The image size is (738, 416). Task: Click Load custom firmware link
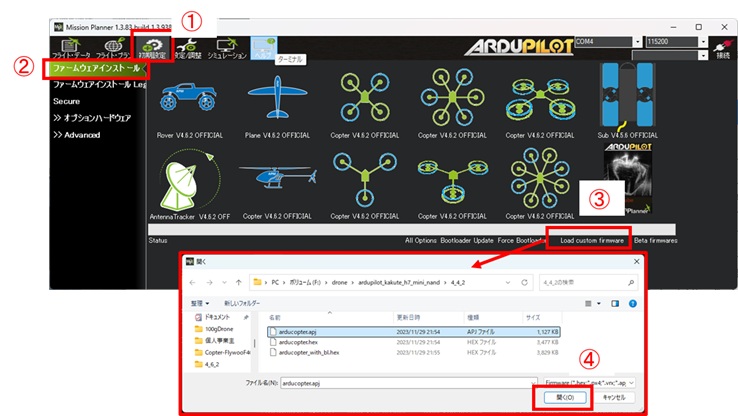(x=592, y=240)
